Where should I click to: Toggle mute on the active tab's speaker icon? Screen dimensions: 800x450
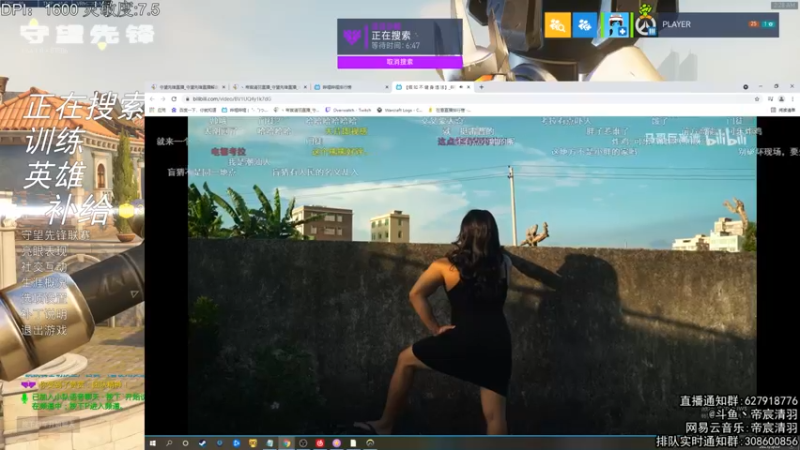461,87
